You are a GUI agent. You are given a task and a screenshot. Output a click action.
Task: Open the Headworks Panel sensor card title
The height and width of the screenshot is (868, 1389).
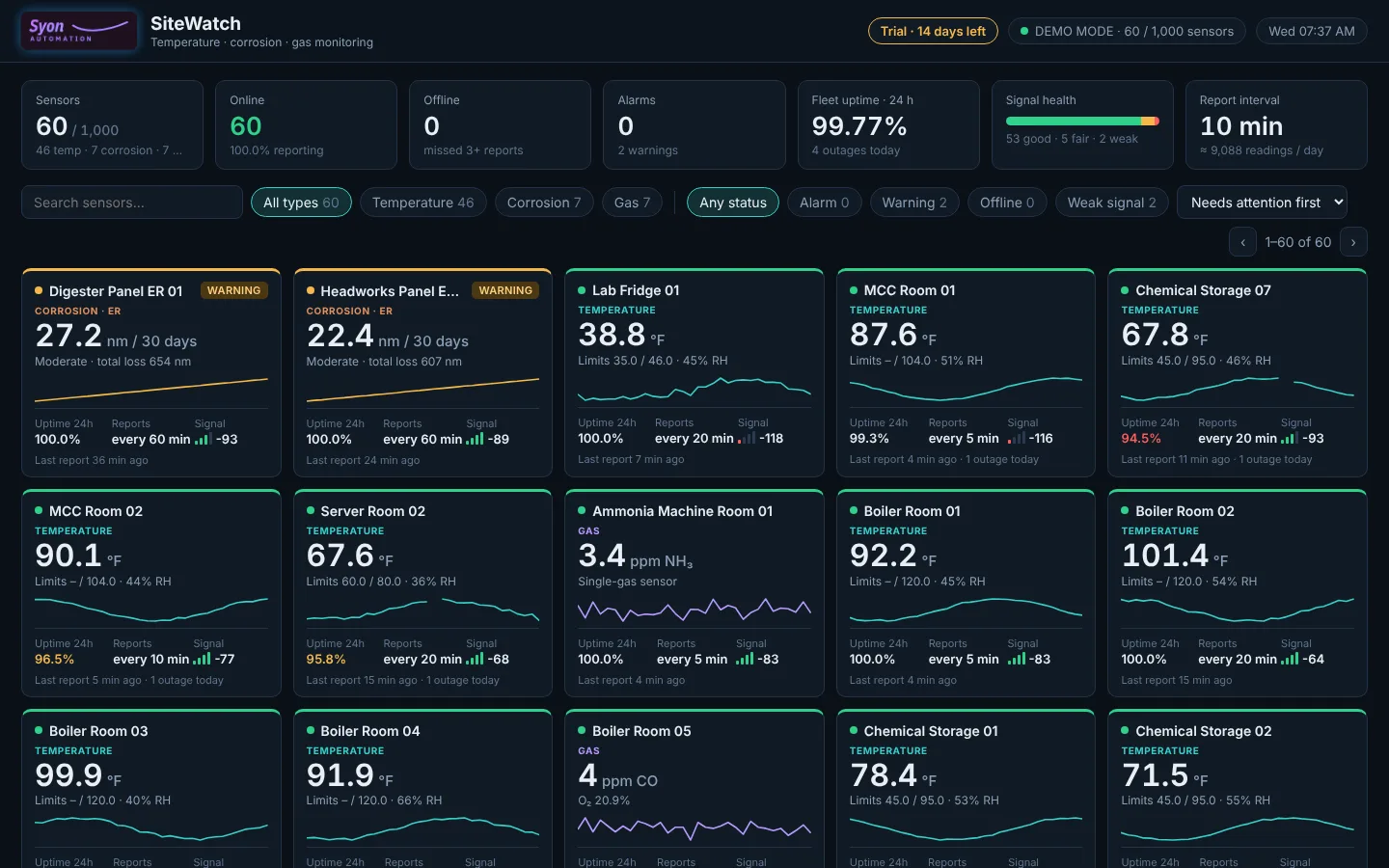click(x=390, y=290)
